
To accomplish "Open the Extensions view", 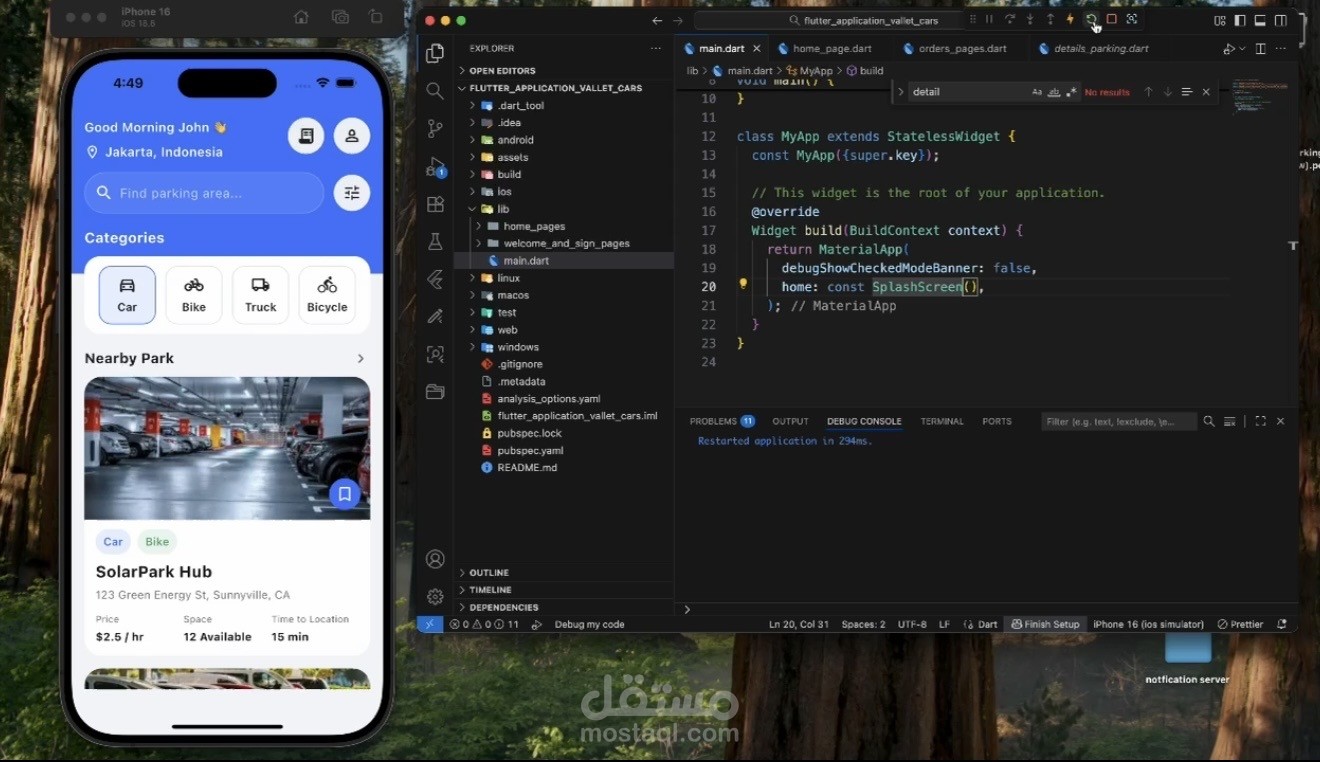I will (435, 204).
